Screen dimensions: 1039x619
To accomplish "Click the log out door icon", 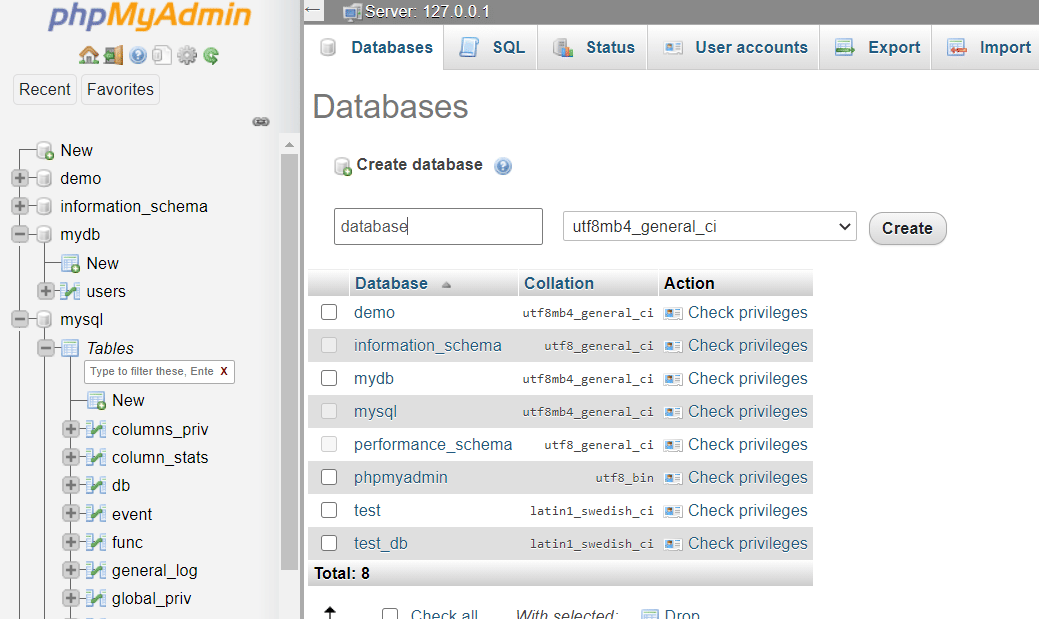I will (113, 56).
